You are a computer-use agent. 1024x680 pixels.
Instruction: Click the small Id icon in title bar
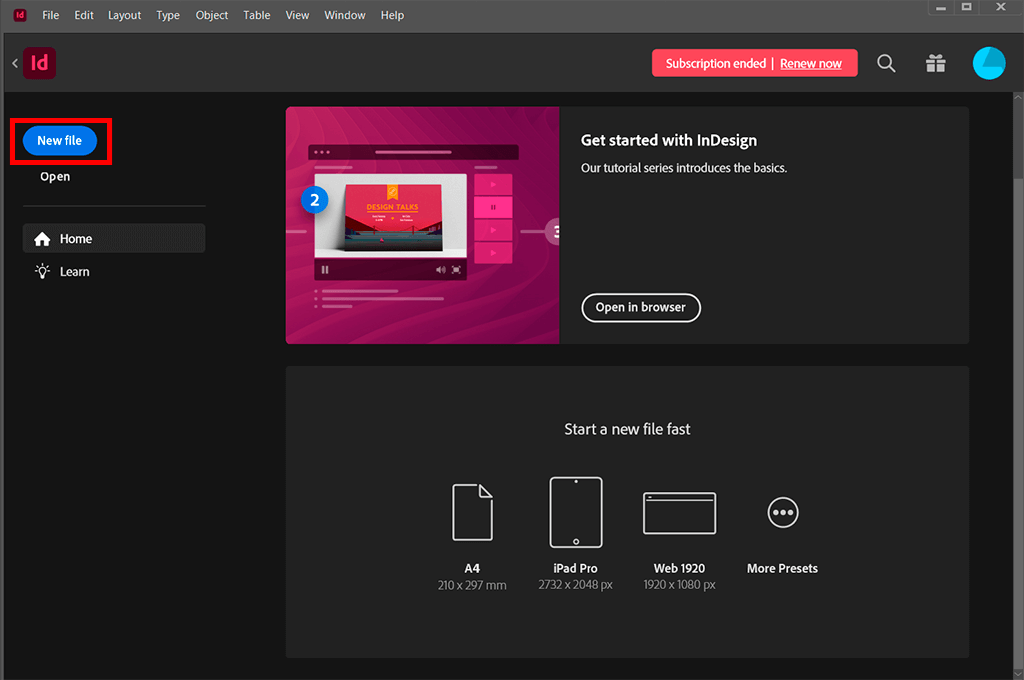point(20,15)
